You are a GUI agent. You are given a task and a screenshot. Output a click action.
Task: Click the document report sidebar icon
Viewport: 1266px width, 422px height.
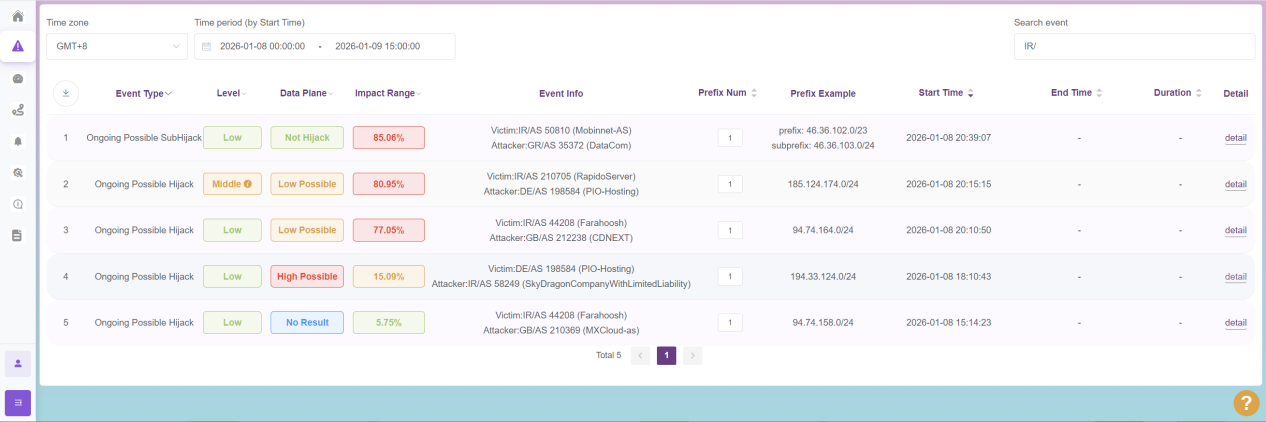(x=17, y=235)
